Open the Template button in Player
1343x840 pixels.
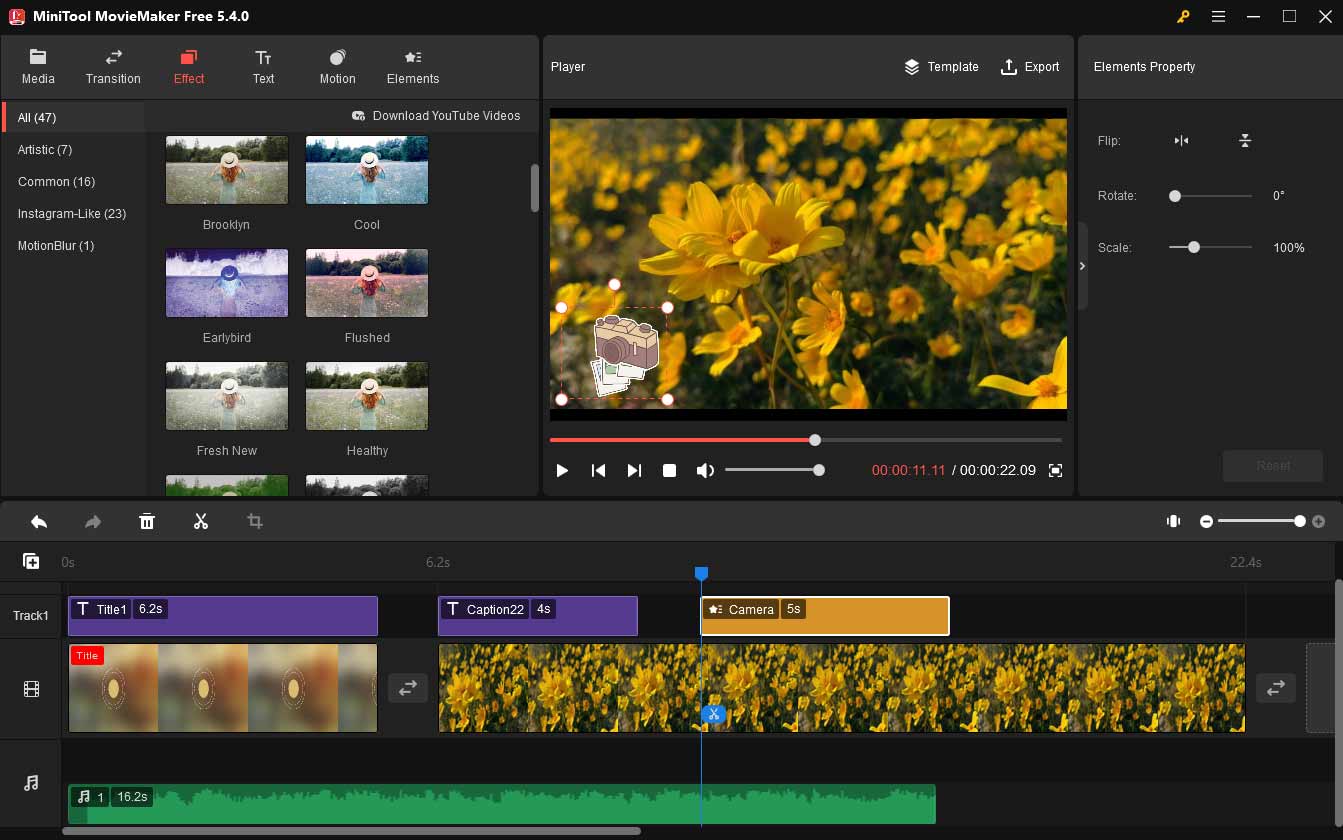click(941, 67)
